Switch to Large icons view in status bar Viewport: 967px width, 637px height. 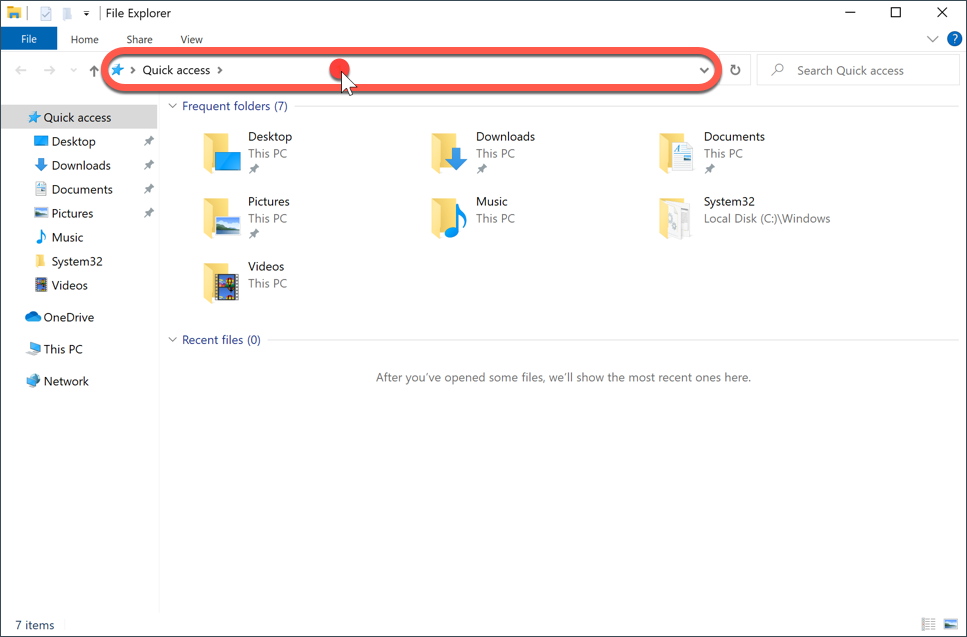(x=951, y=625)
